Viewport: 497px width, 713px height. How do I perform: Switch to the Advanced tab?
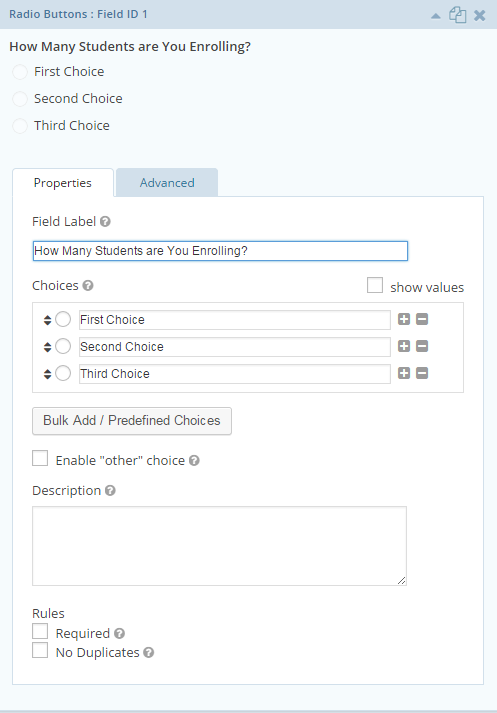tap(167, 182)
